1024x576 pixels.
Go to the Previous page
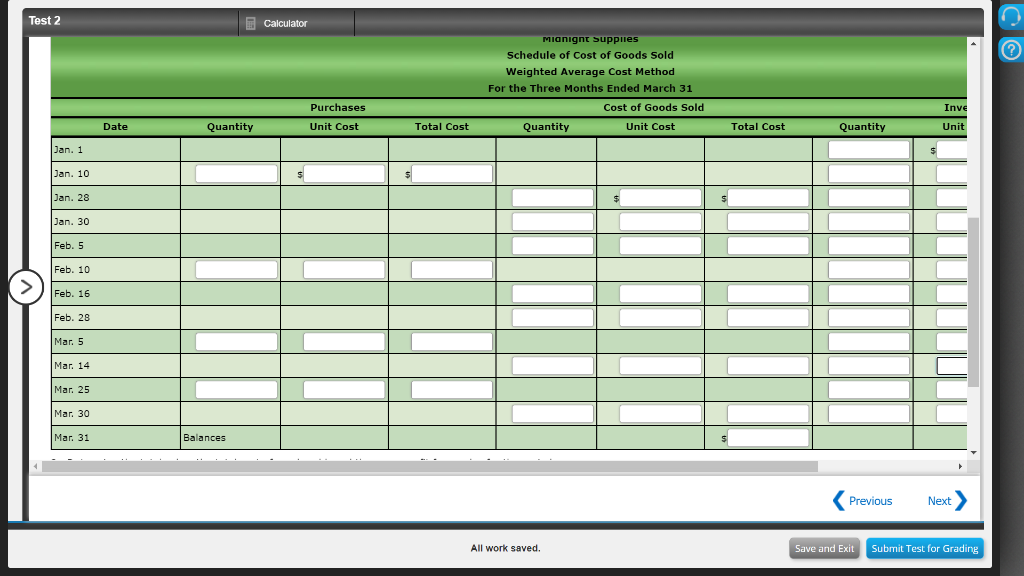(x=866, y=500)
